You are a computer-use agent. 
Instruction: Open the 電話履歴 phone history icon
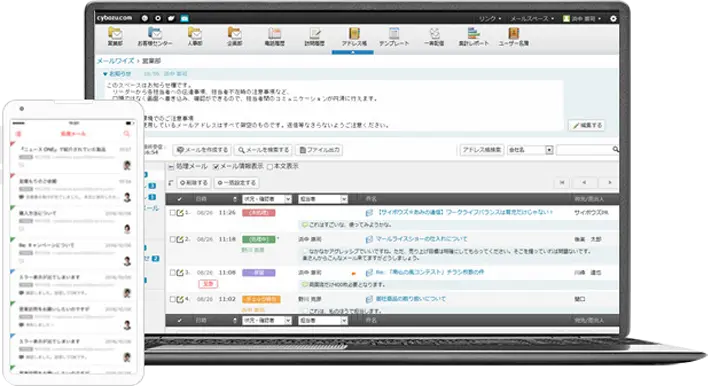point(275,37)
